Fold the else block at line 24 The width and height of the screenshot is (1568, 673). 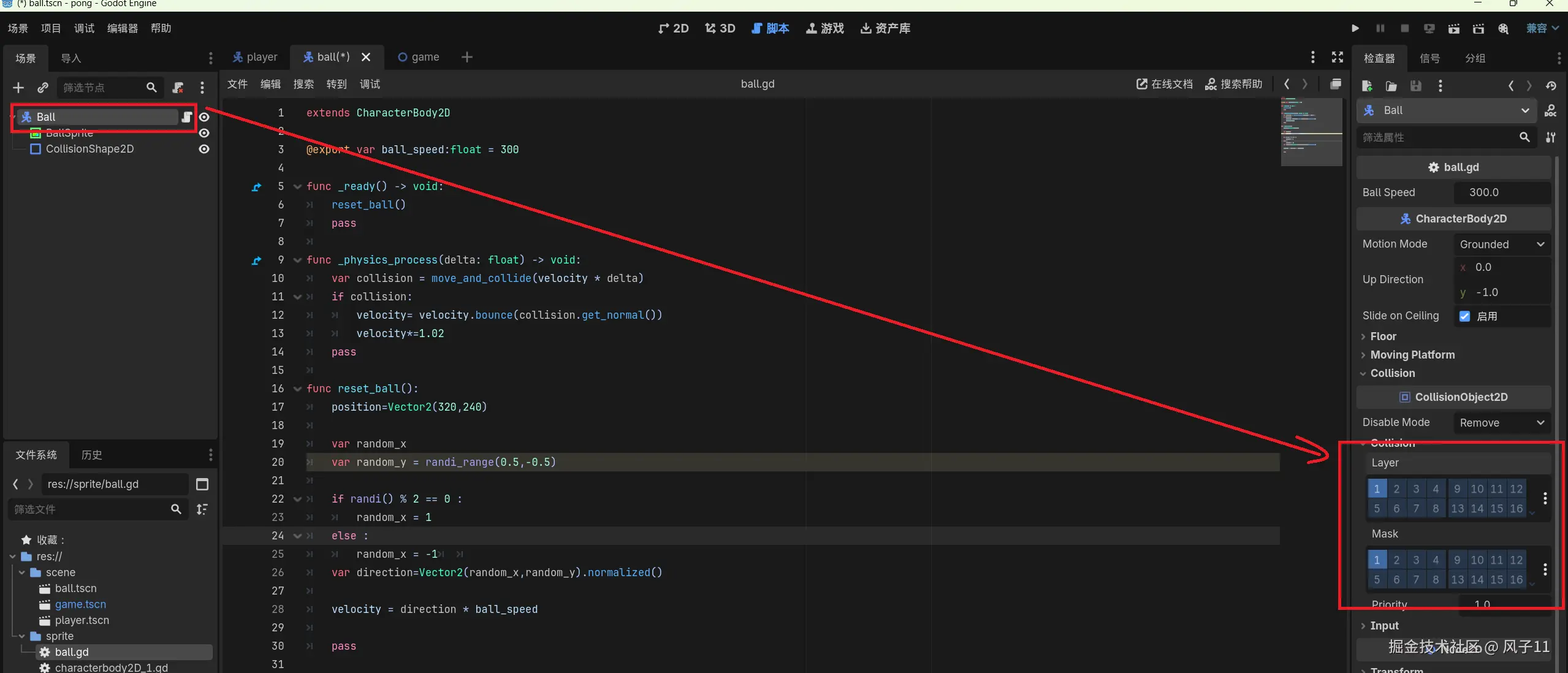click(x=297, y=536)
